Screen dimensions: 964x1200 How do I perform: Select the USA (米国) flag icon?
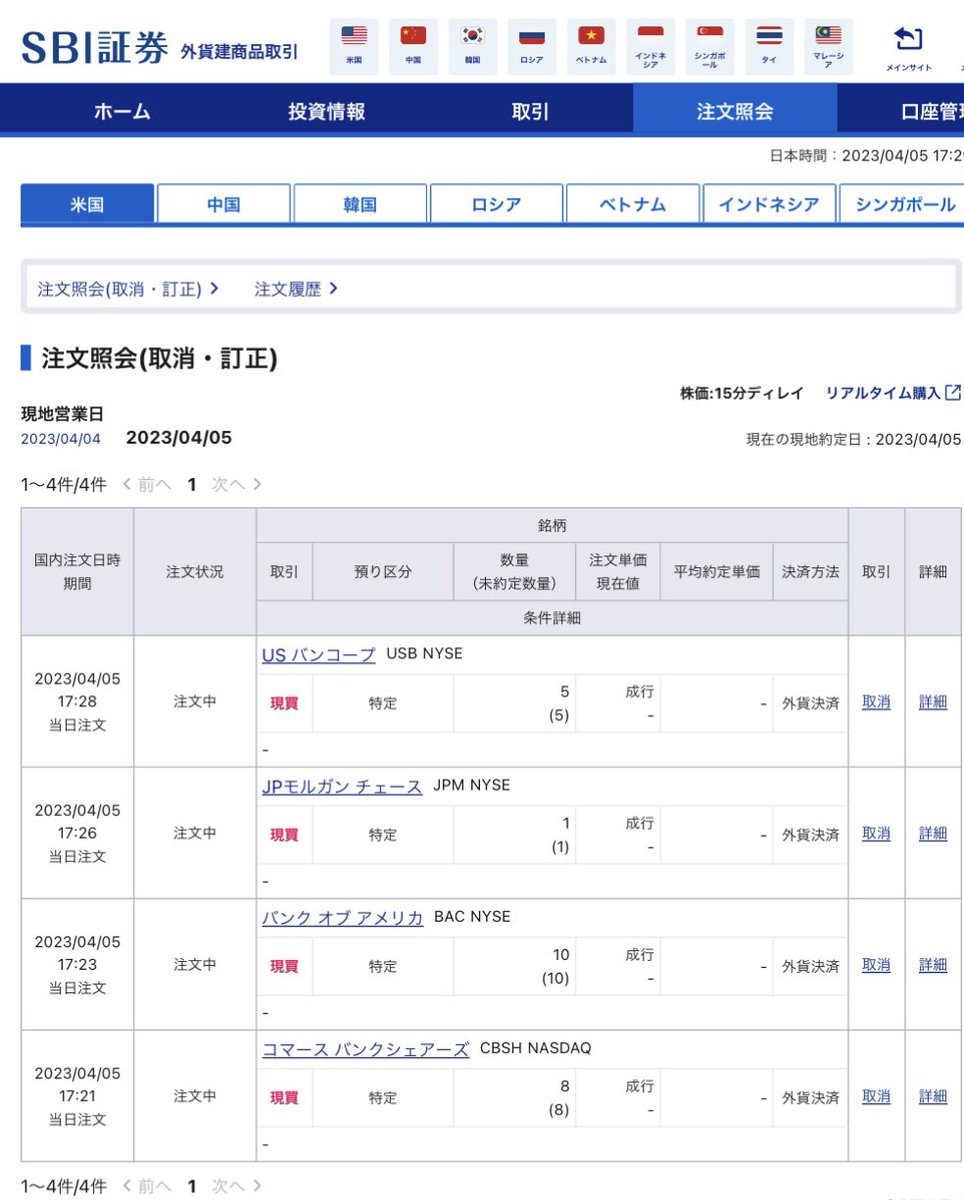(354, 46)
